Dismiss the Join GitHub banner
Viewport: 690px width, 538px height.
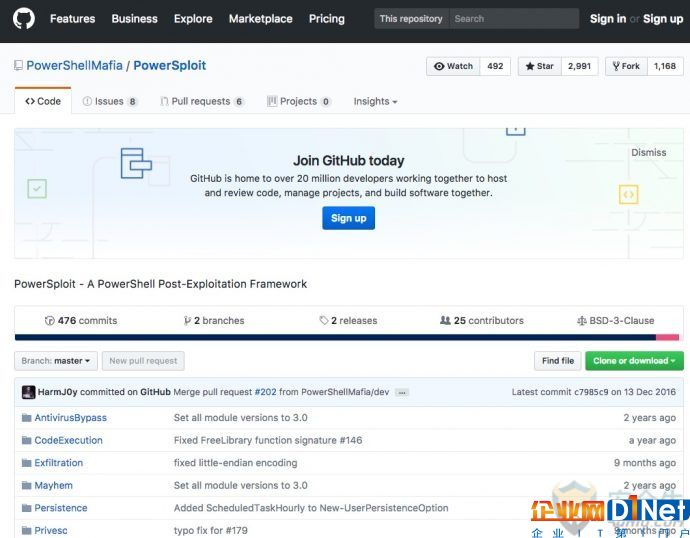(x=649, y=153)
